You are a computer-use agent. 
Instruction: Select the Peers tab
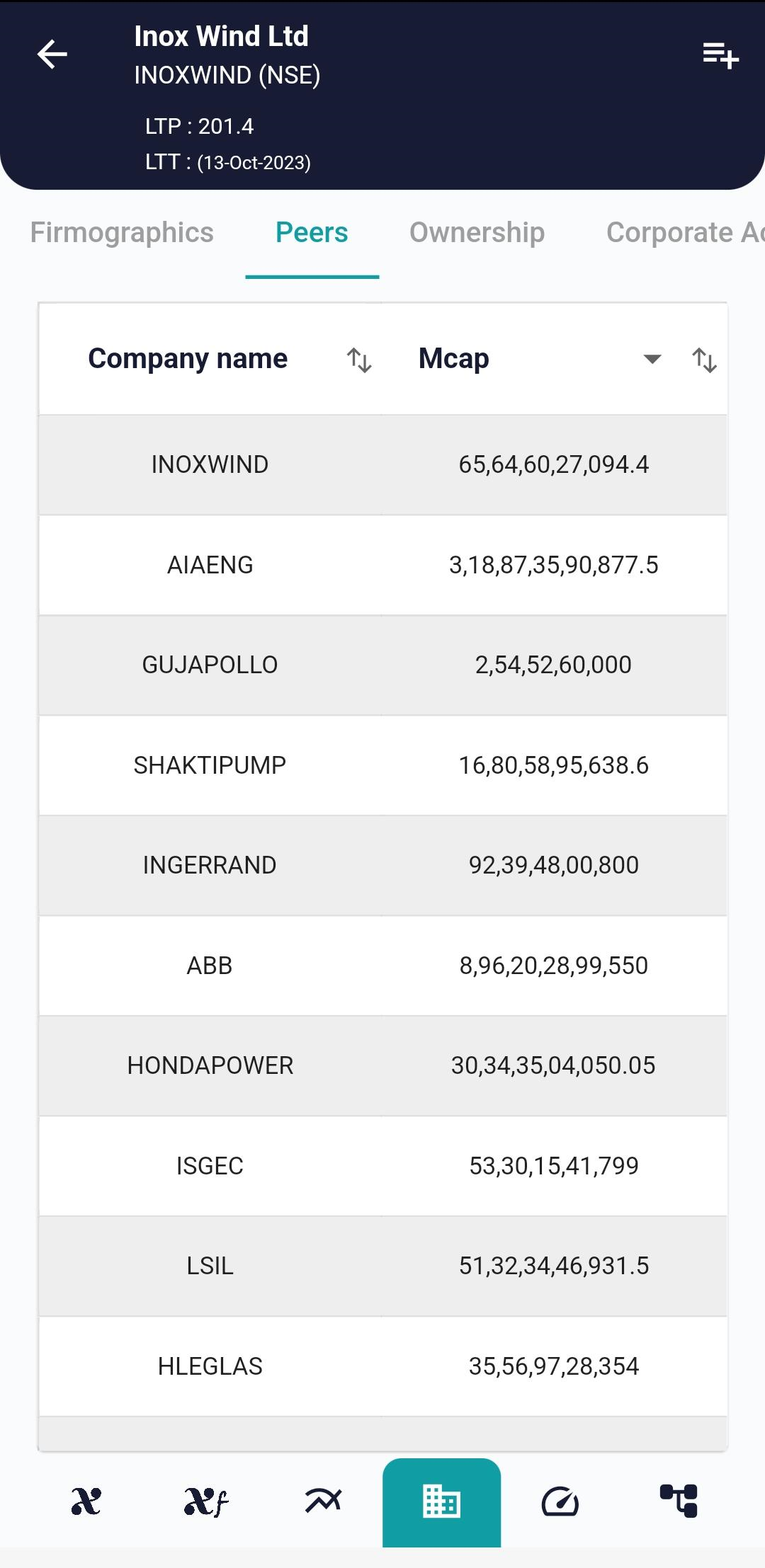tap(312, 233)
